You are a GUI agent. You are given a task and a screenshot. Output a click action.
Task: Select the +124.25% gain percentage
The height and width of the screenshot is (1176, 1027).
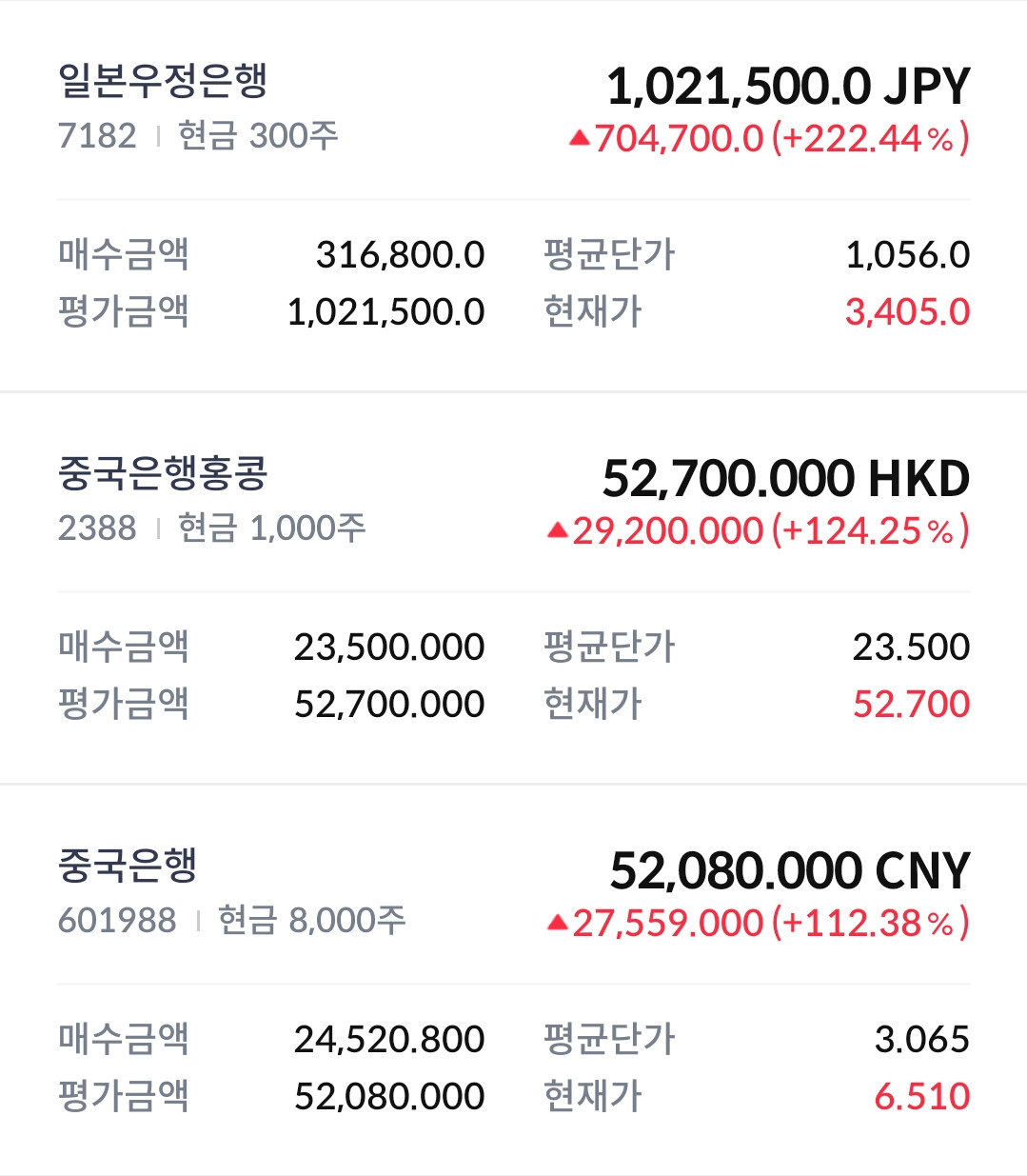871,530
